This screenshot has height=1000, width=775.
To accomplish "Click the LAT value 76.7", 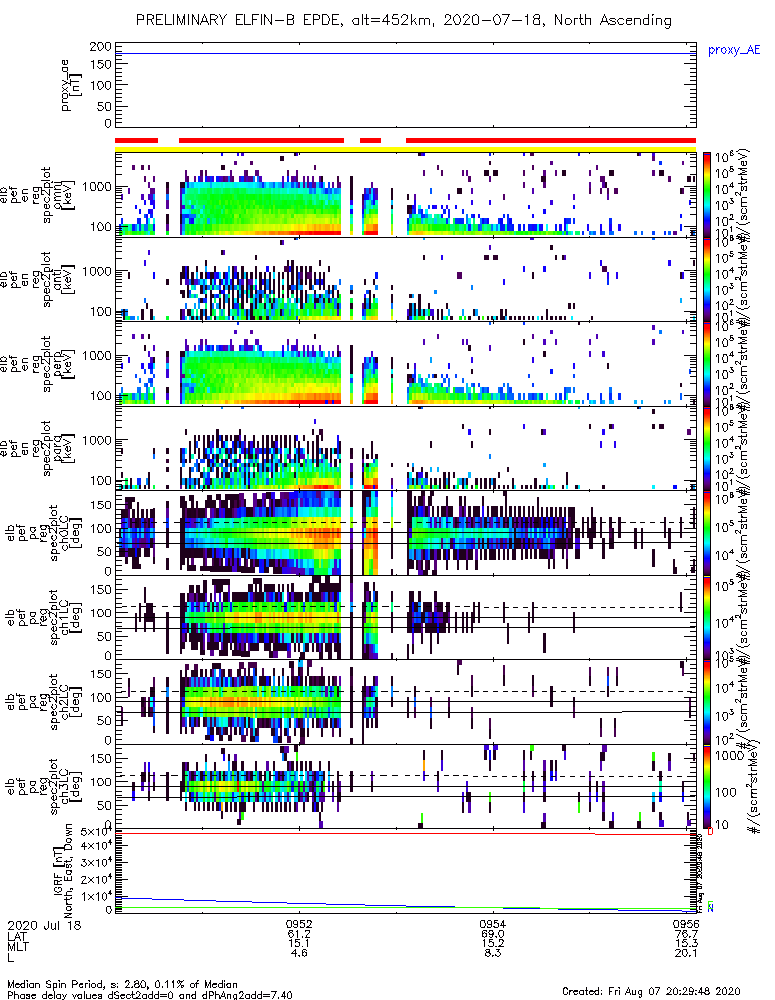I will 686,934.
